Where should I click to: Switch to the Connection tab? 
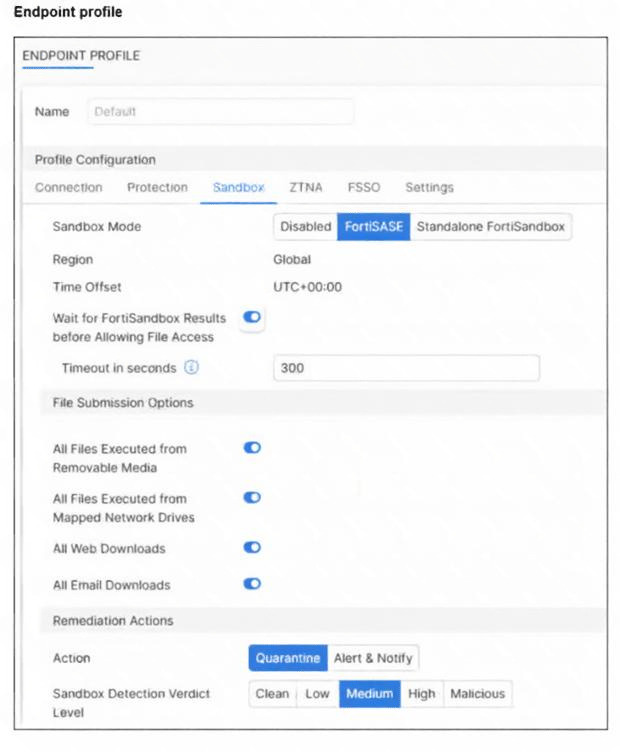[68, 188]
